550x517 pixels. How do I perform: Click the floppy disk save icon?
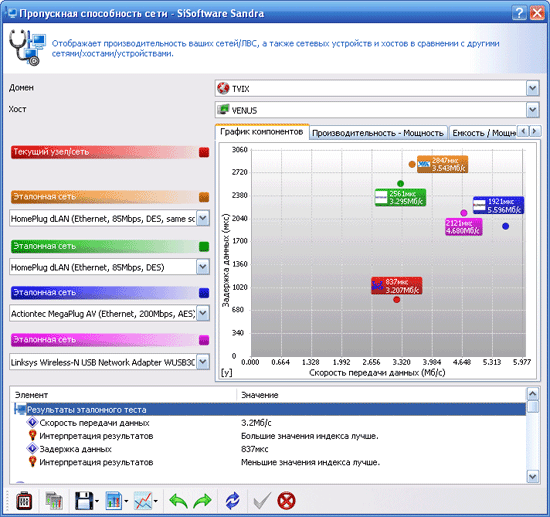84,501
